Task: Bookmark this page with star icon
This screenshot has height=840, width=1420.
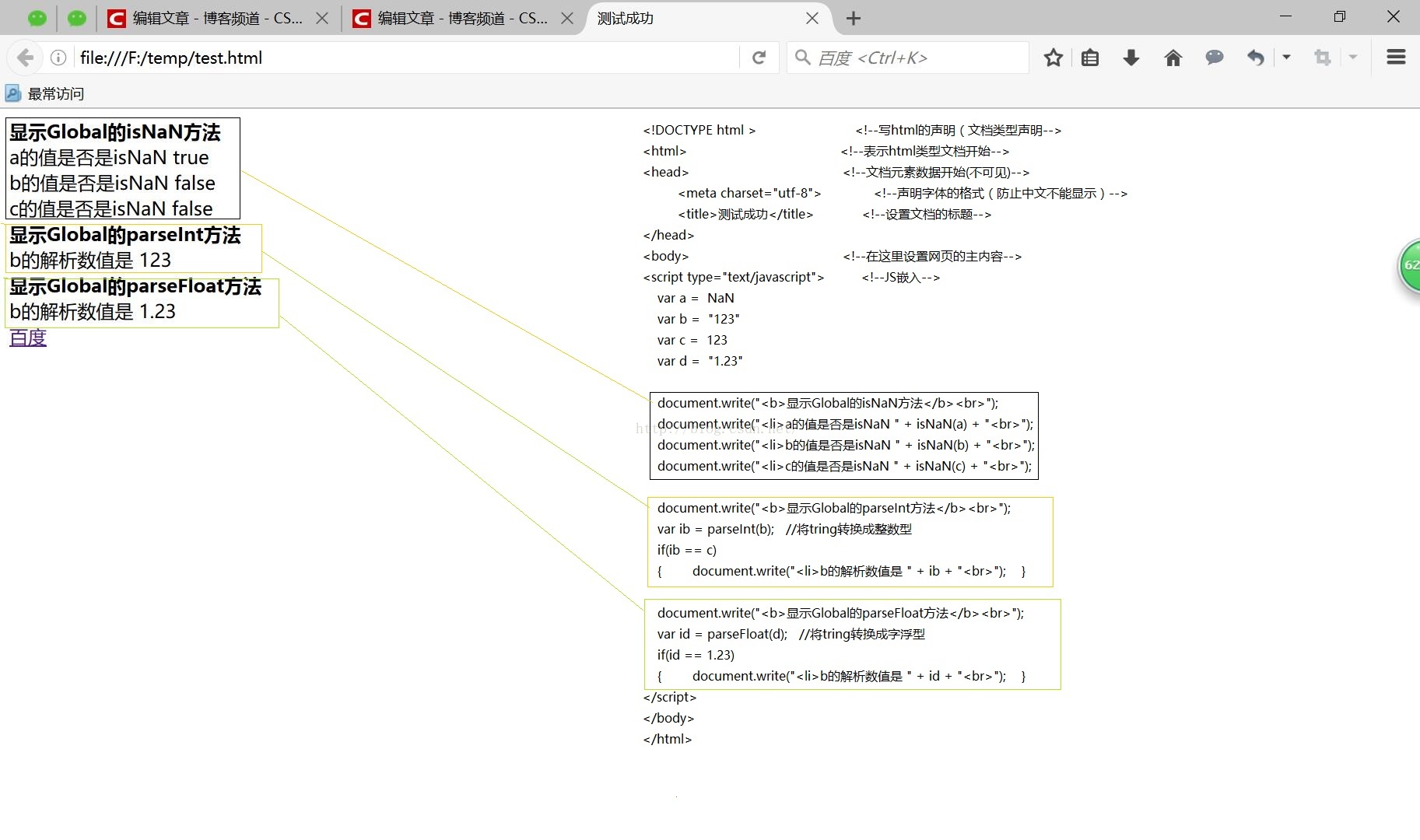Action: 1054,58
